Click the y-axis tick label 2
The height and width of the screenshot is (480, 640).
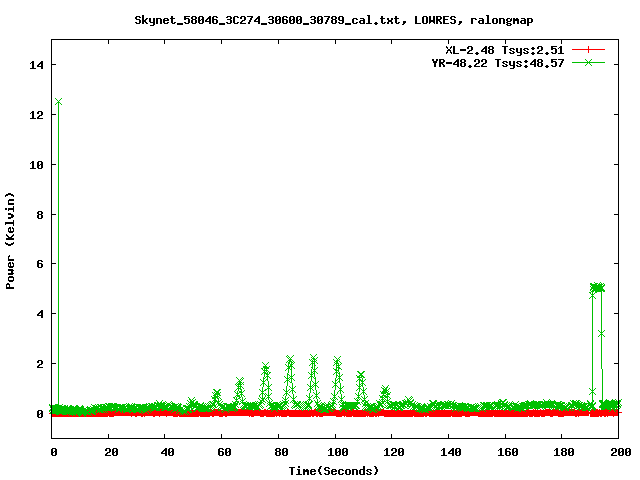(x=40, y=364)
